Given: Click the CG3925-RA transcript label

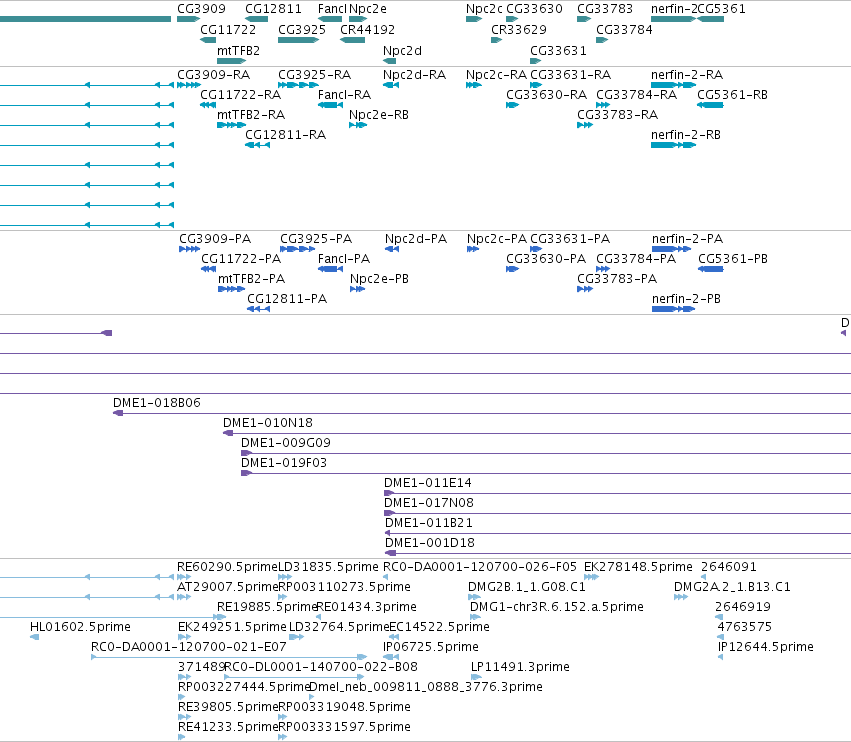Looking at the screenshot, I should [x=314, y=74].
